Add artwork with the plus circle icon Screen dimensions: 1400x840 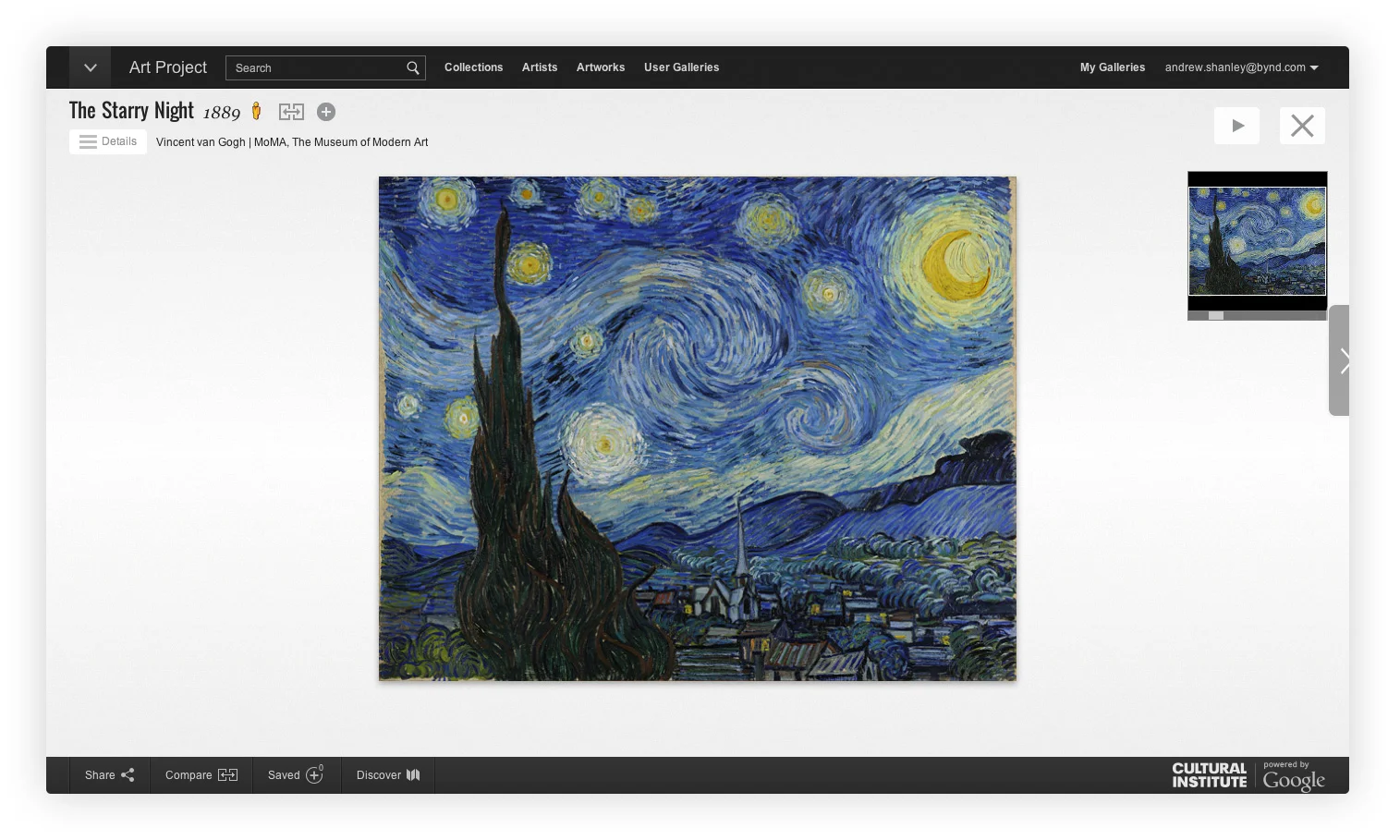point(326,112)
